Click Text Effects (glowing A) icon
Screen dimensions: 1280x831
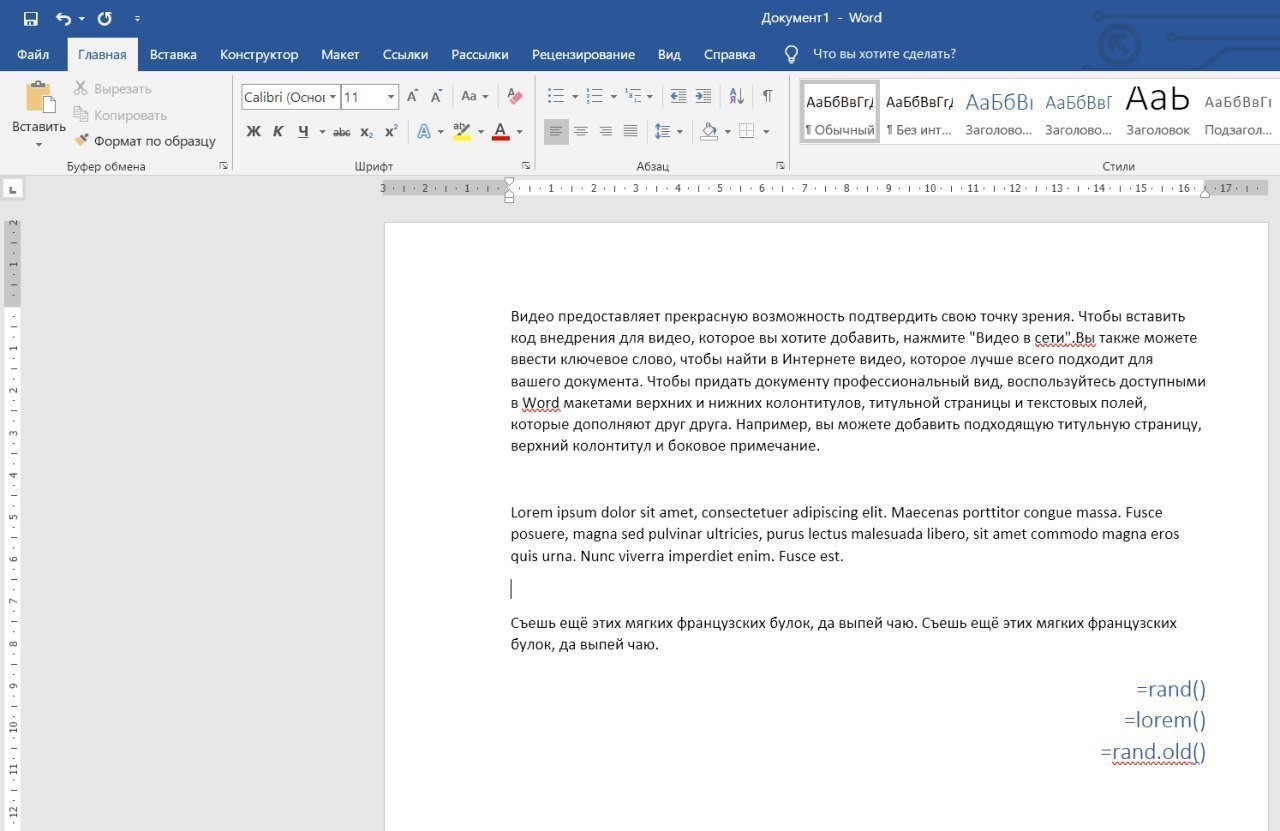pos(424,131)
